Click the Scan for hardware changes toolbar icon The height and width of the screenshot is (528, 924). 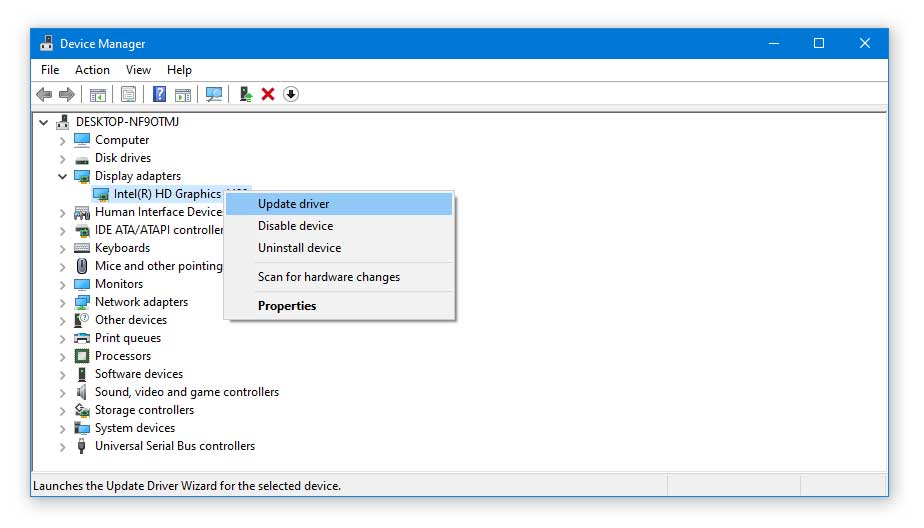click(214, 94)
